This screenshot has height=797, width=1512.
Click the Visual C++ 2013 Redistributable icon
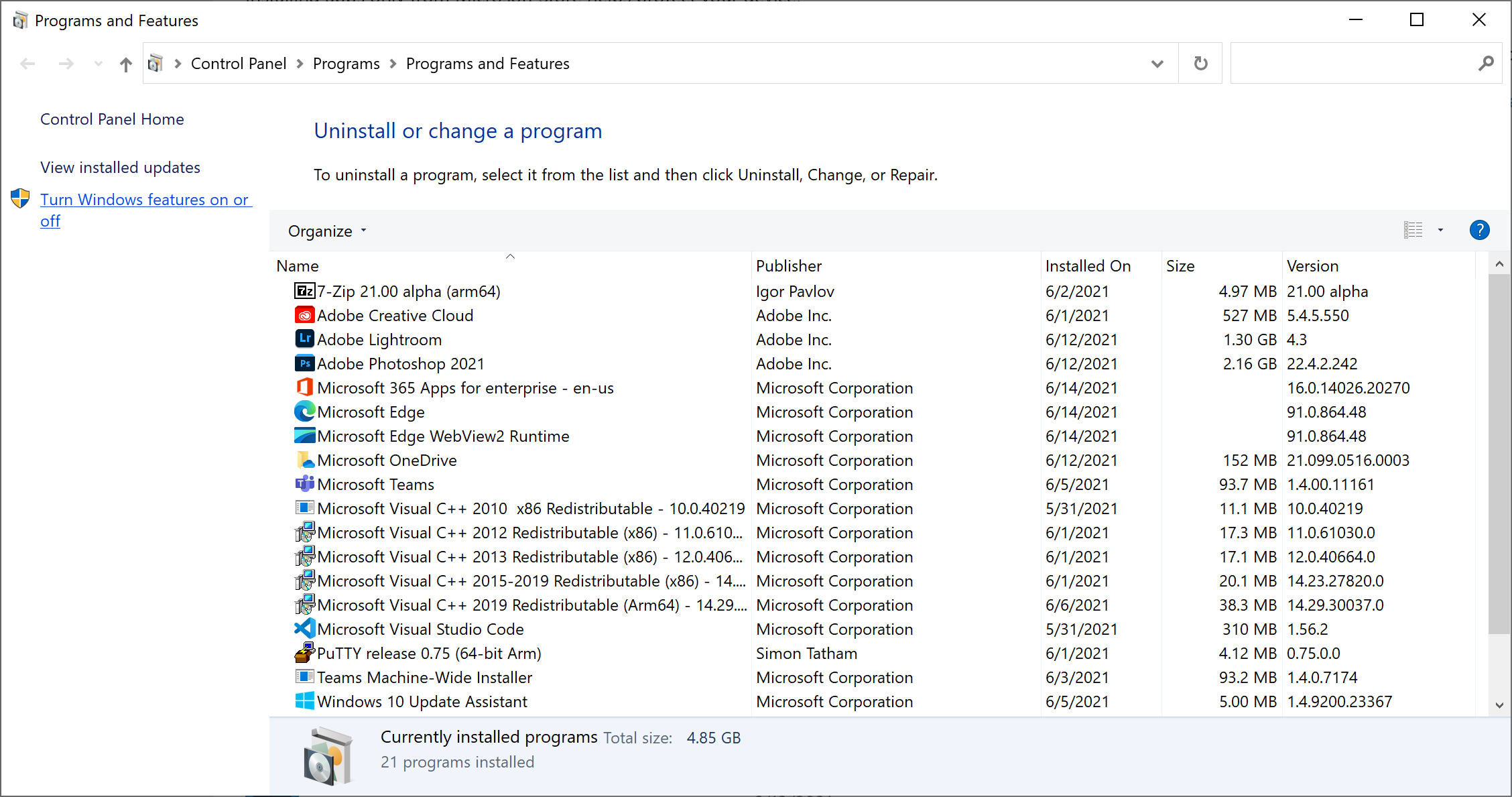pyautogui.click(x=304, y=556)
